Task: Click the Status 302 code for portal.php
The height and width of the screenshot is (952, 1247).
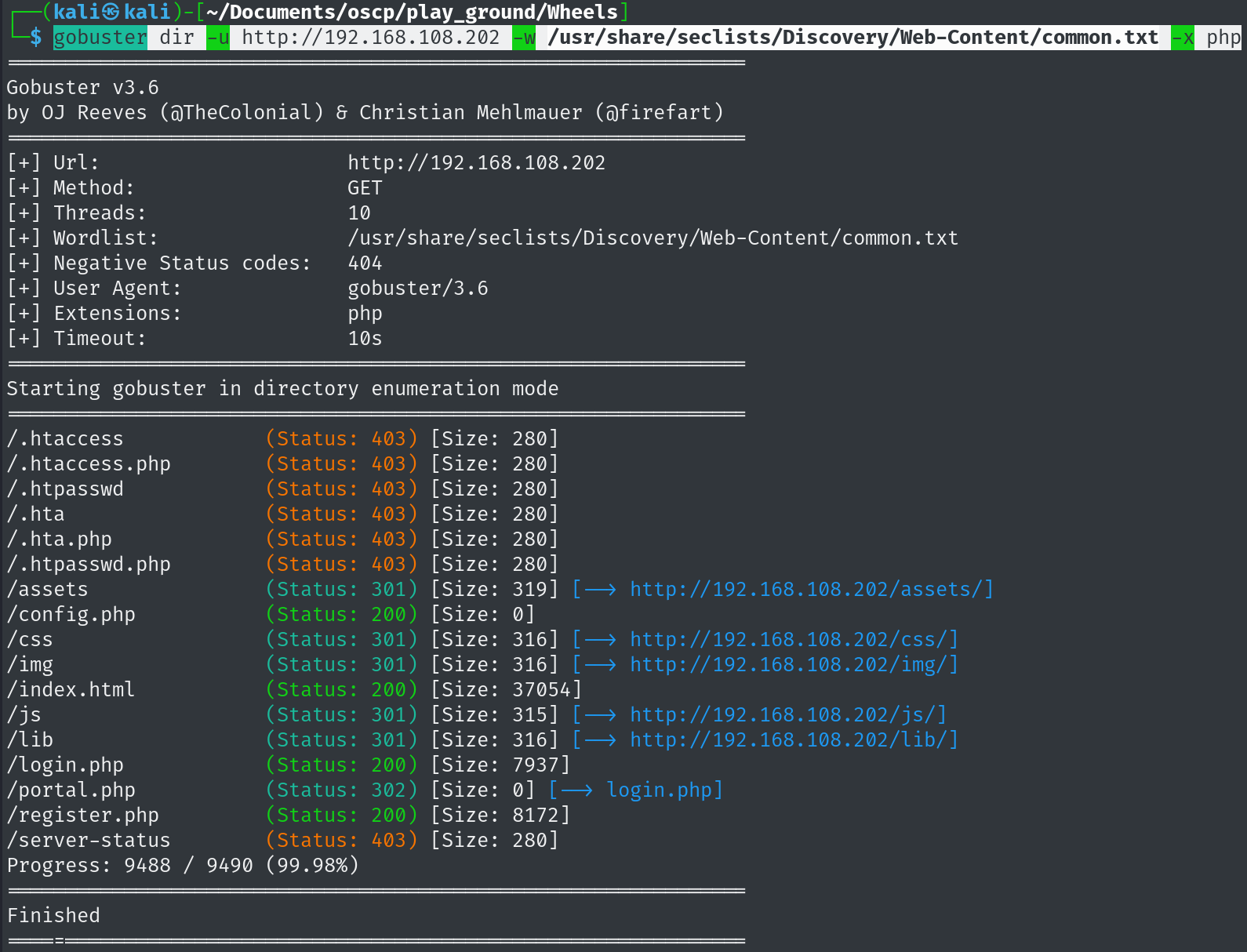Action: coord(342,790)
